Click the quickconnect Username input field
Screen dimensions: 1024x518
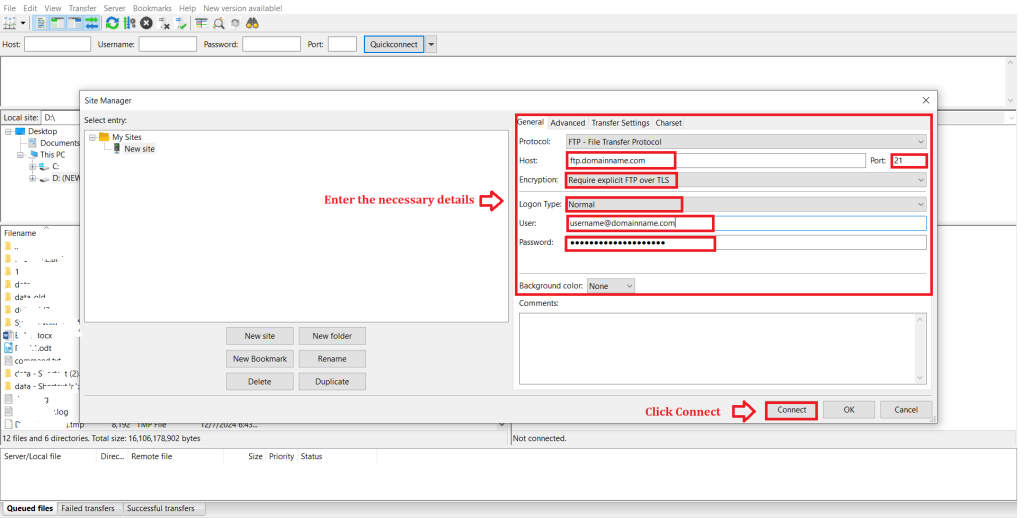click(168, 44)
